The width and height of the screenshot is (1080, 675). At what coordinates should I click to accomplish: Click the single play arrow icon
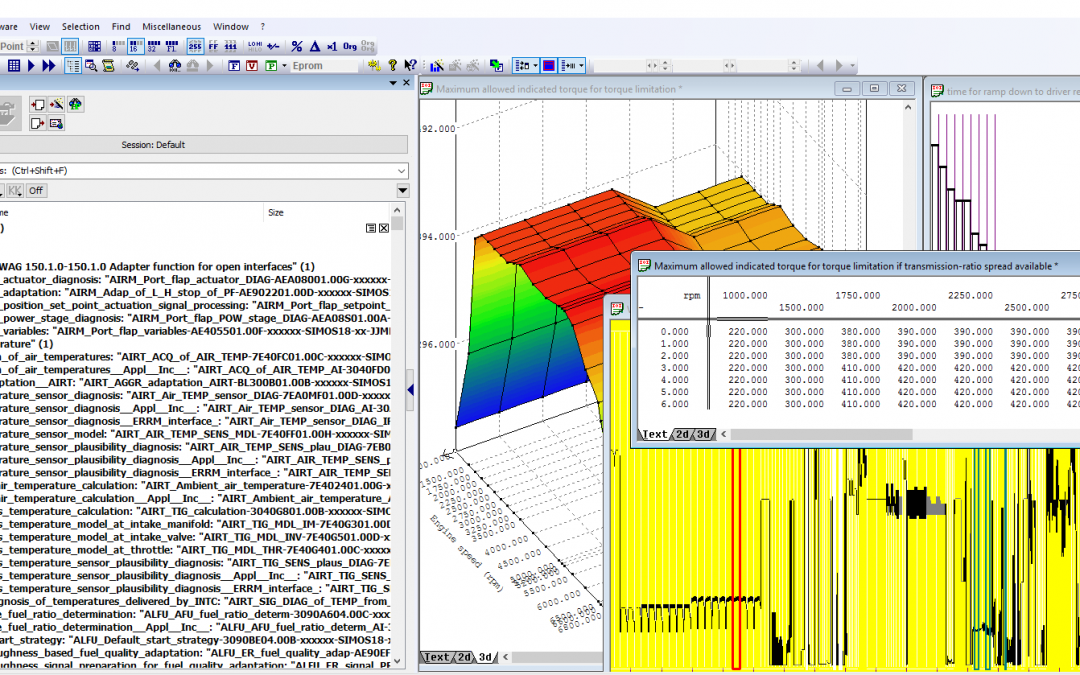pos(31,65)
